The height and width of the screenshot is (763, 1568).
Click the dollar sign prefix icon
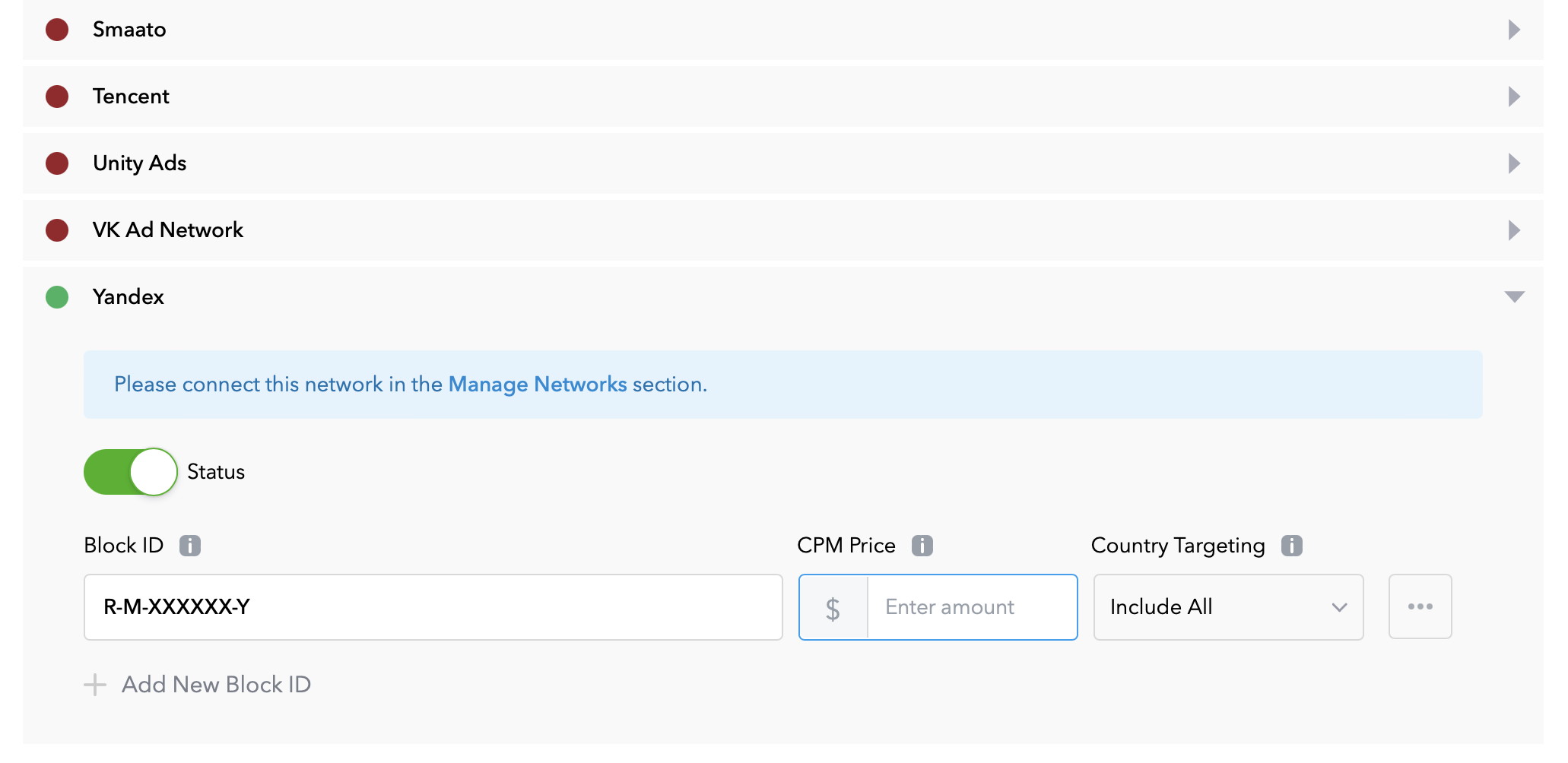click(x=833, y=608)
